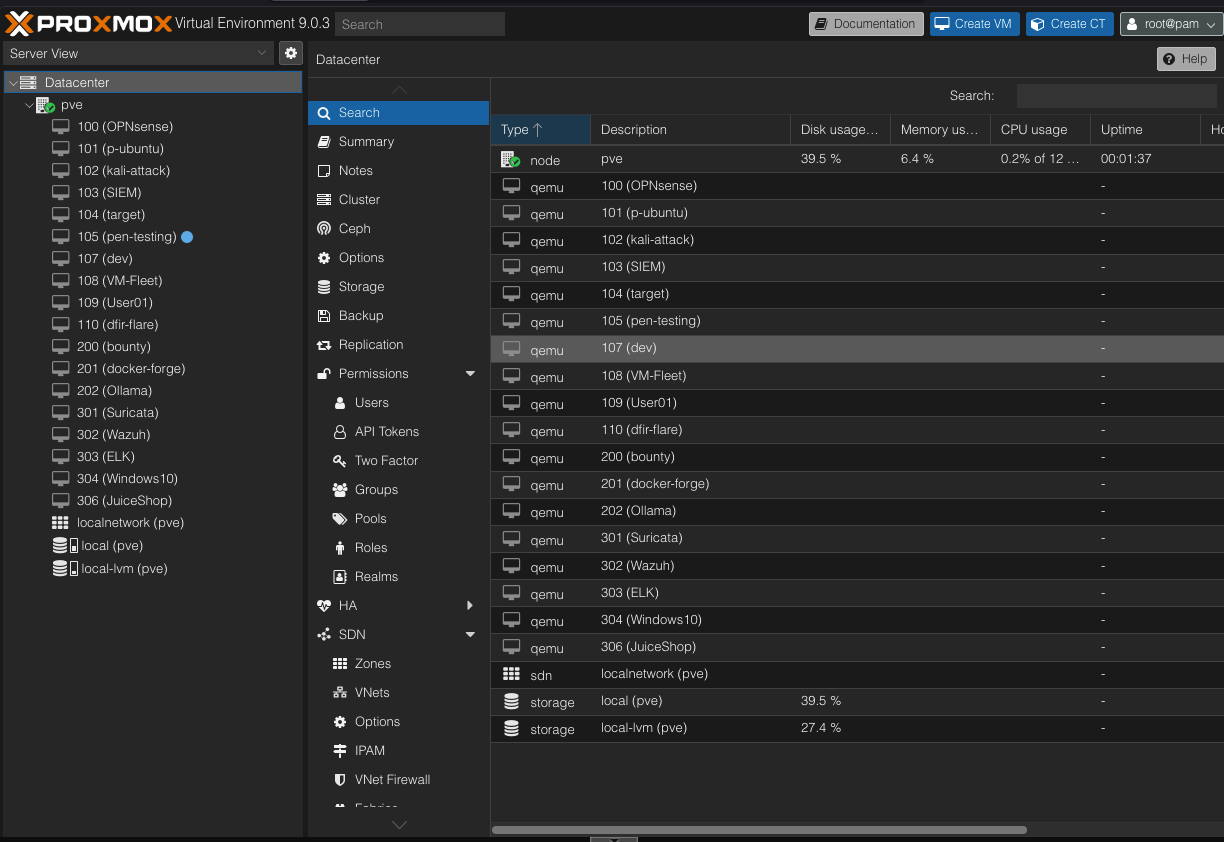Collapse the SDN submenu arrow
The image size is (1224, 842).
(x=470, y=635)
